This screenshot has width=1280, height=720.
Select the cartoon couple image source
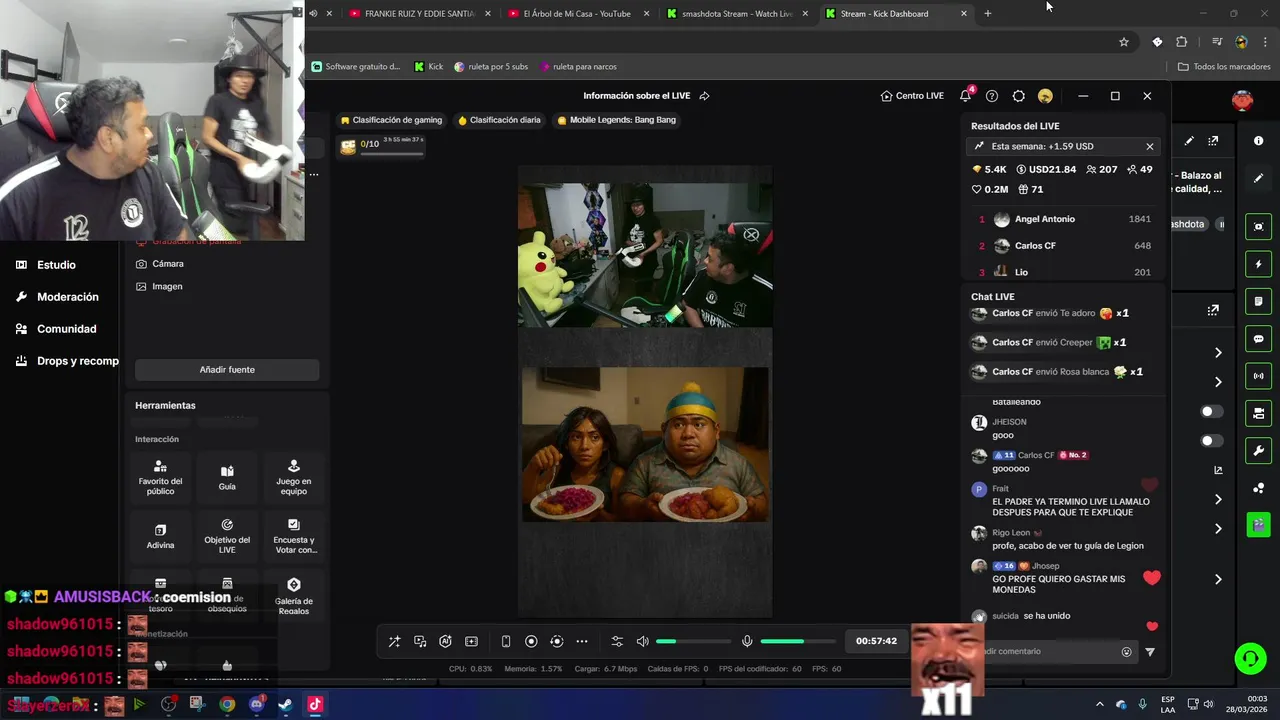pyautogui.click(x=645, y=444)
